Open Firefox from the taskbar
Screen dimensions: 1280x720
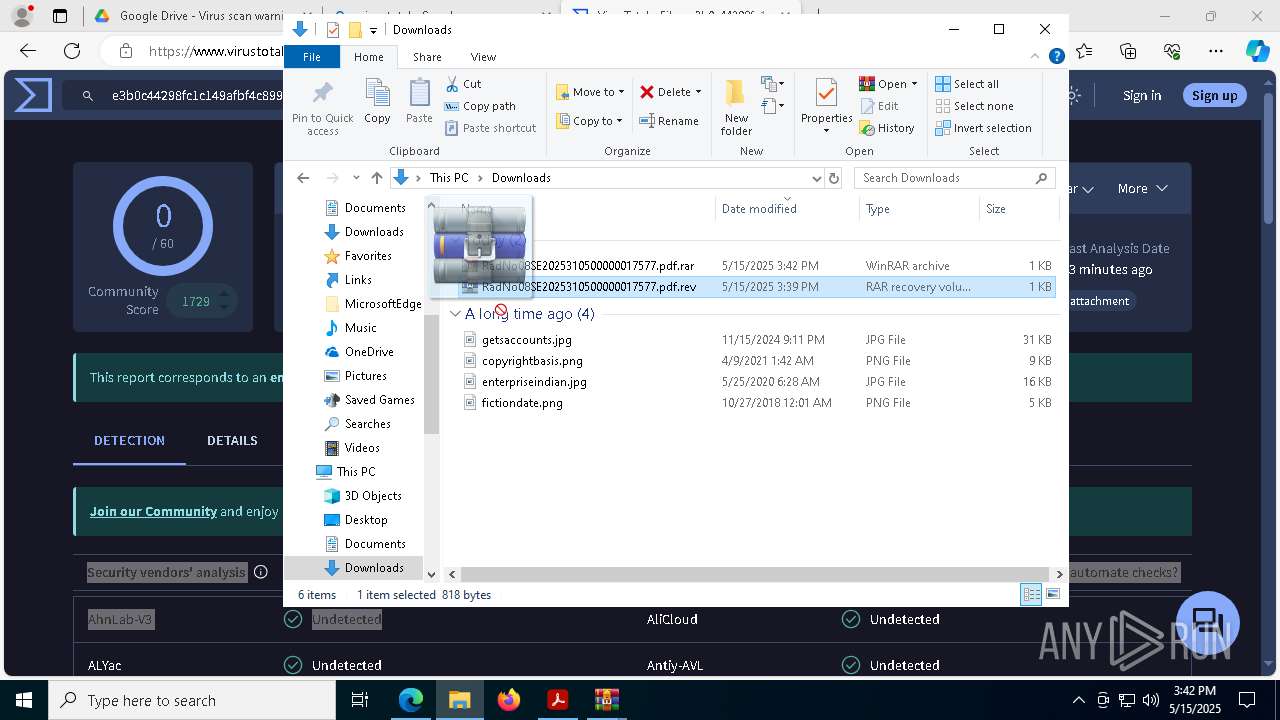[x=509, y=700]
